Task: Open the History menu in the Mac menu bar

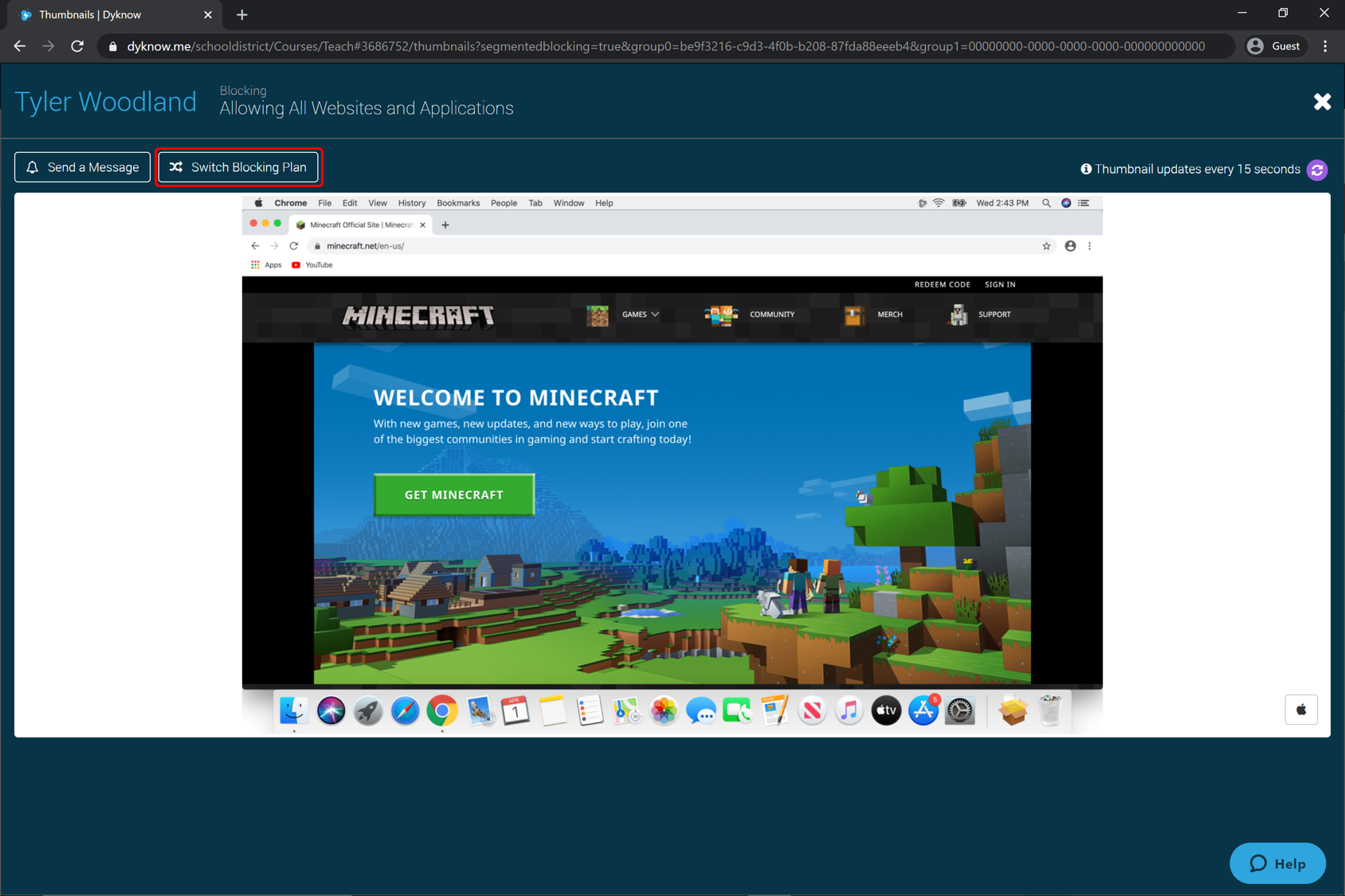Action: pyautogui.click(x=412, y=203)
